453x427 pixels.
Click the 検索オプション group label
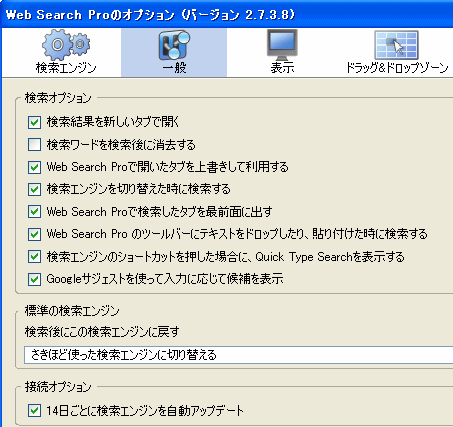pos(58,98)
